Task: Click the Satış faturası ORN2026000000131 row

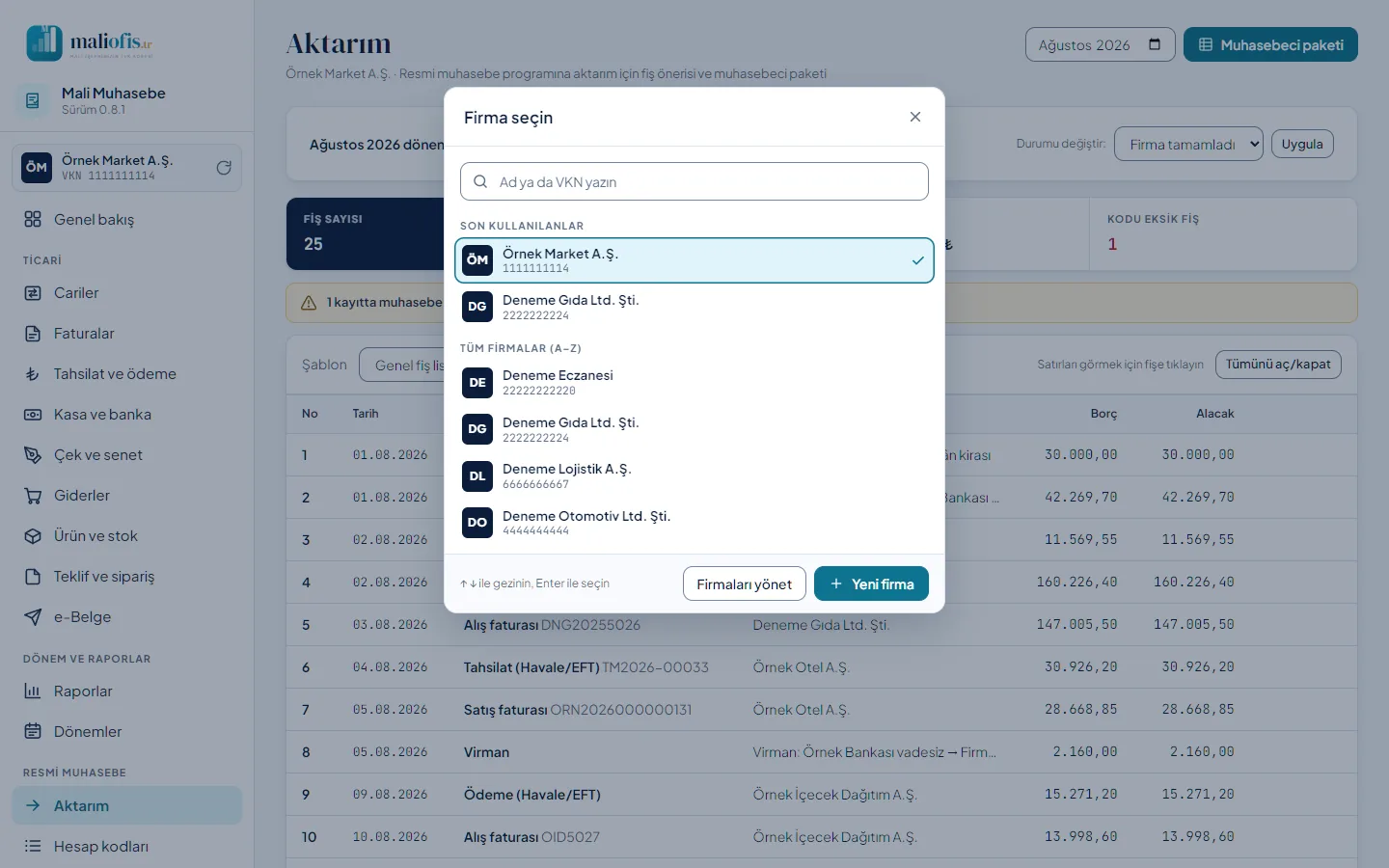Action: (x=821, y=710)
